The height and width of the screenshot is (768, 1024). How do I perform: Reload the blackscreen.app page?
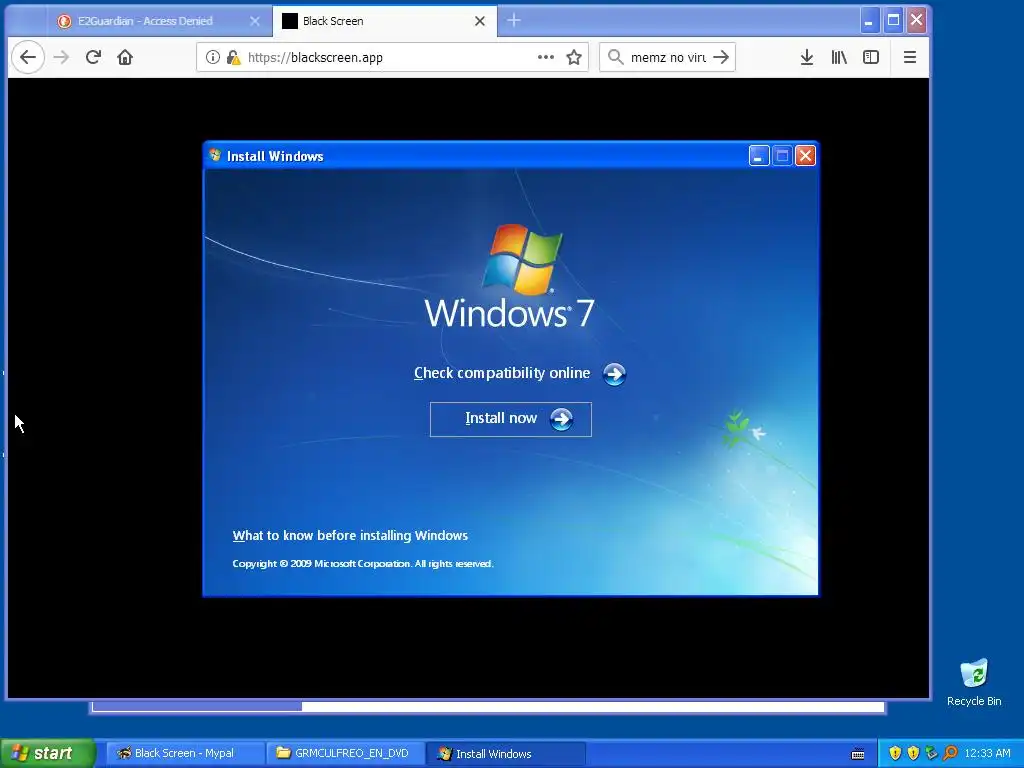click(93, 57)
